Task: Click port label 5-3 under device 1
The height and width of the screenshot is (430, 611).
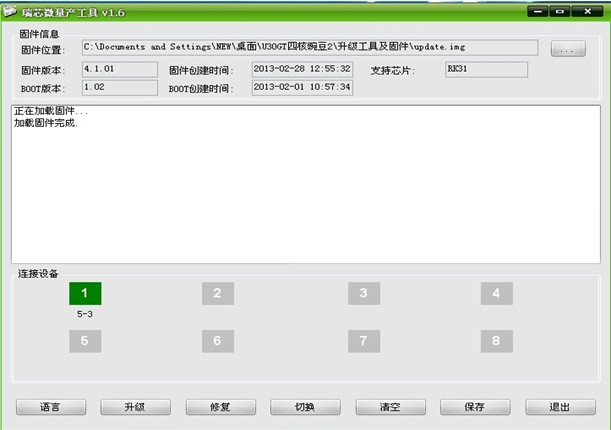Action: 85,314
